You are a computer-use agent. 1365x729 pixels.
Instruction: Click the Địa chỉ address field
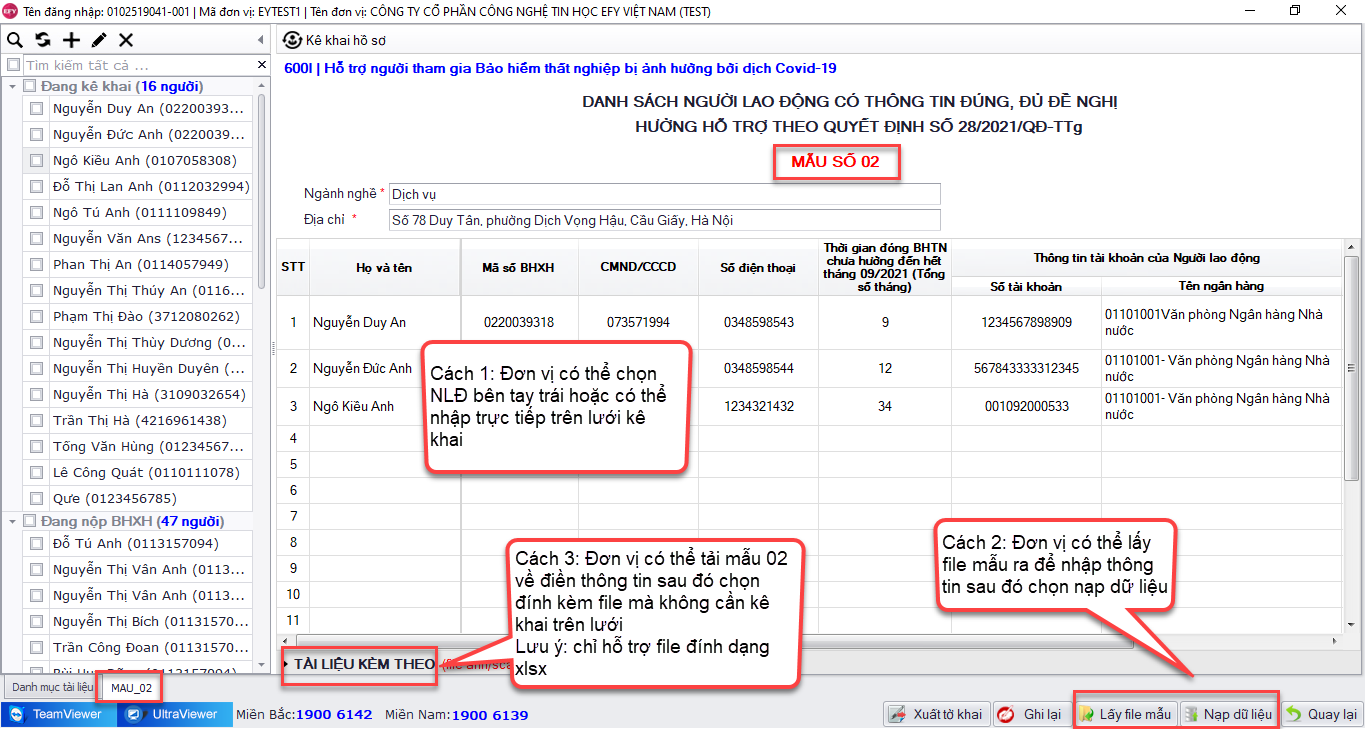click(665, 220)
